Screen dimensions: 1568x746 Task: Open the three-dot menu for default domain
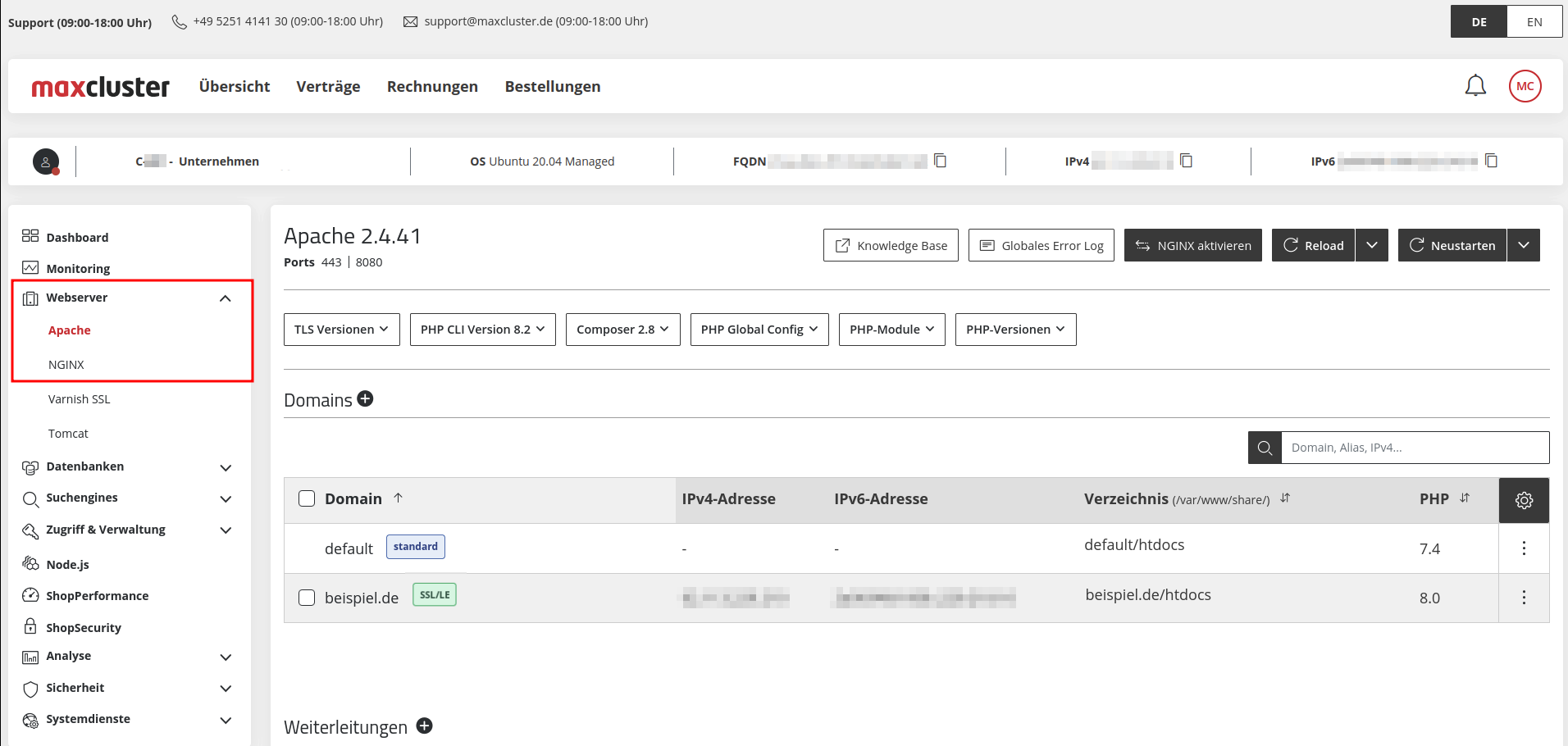(1524, 548)
